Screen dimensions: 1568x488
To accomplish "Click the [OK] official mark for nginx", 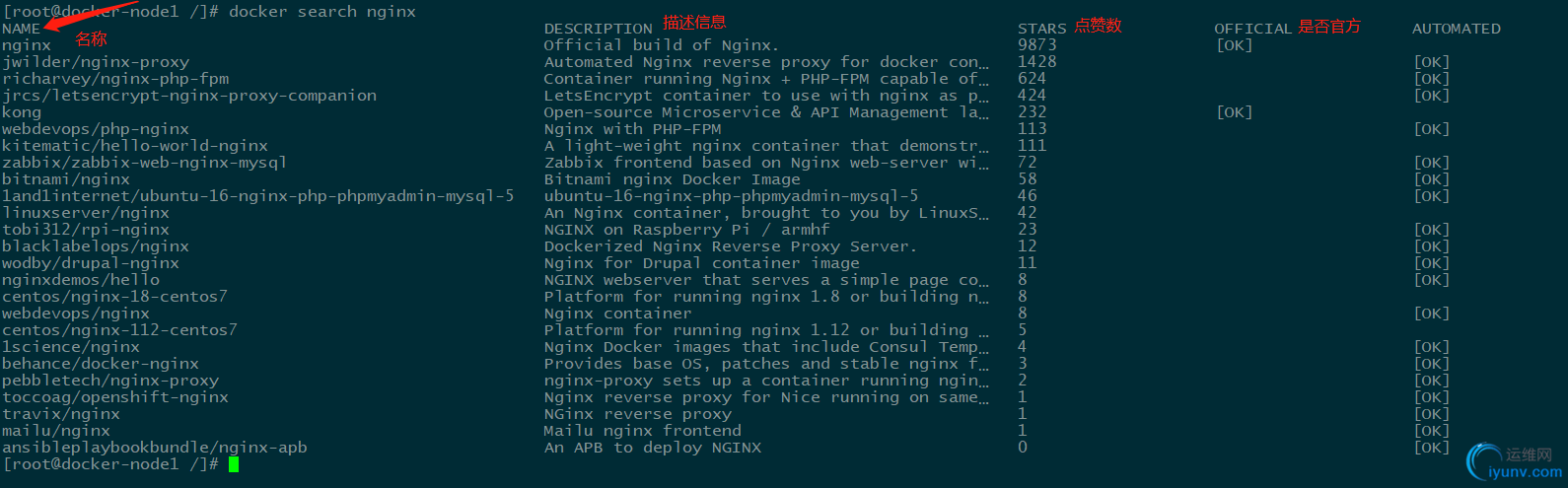I will pos(1235,45).
